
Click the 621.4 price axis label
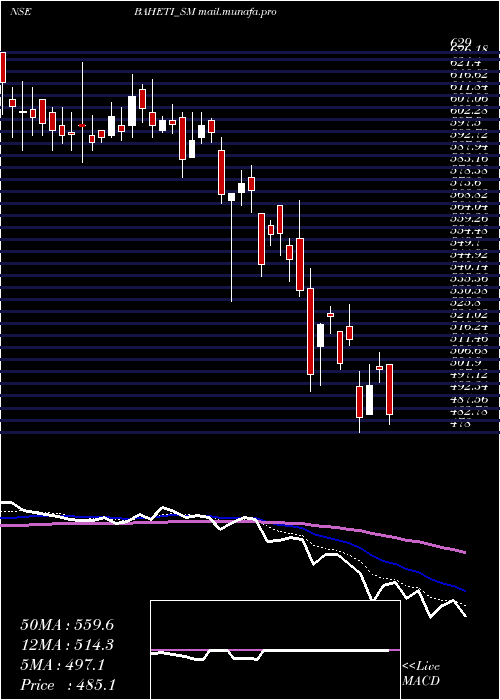click(x=465, y=63)
